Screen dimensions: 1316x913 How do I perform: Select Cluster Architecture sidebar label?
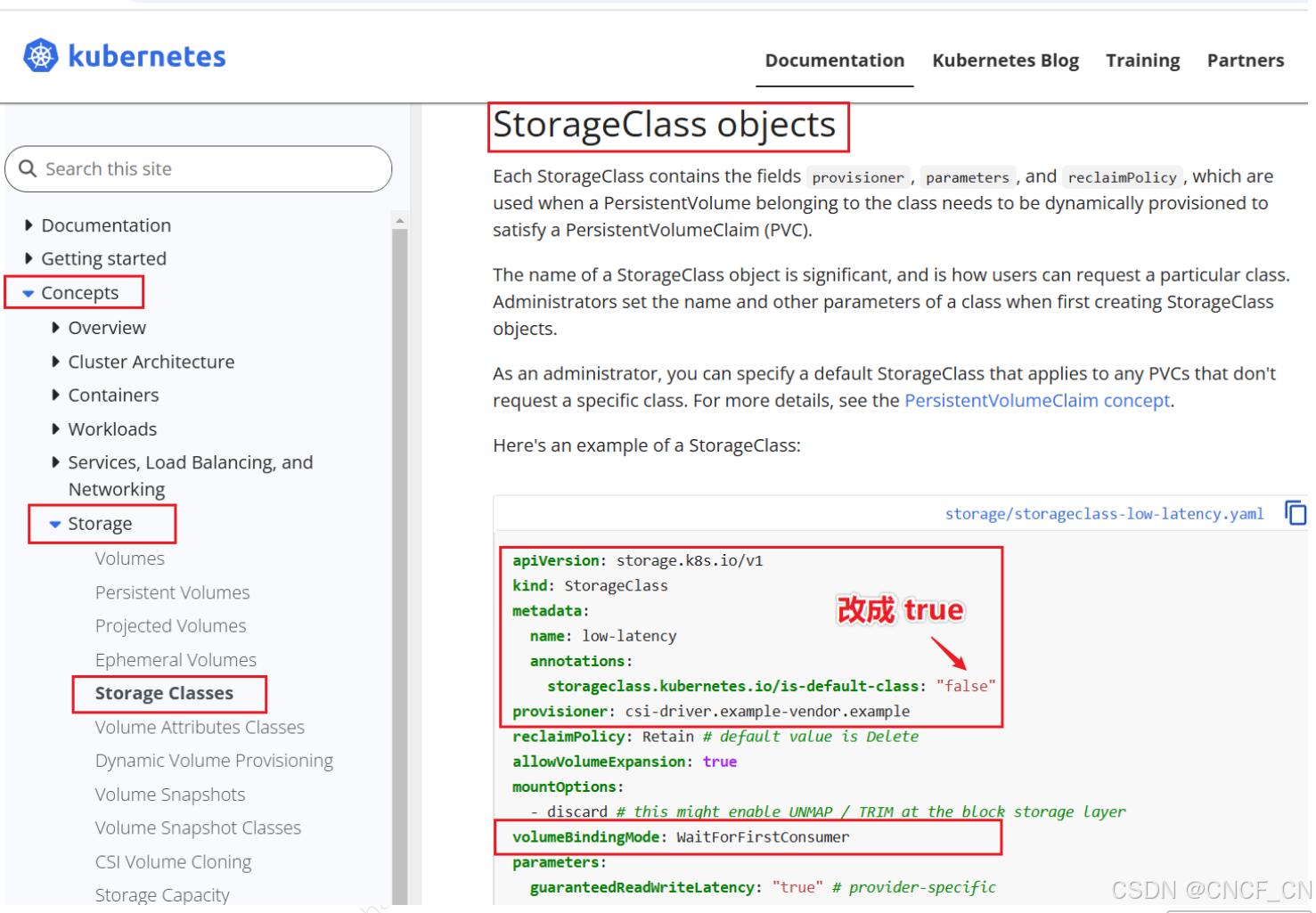[x=151, y=362]
